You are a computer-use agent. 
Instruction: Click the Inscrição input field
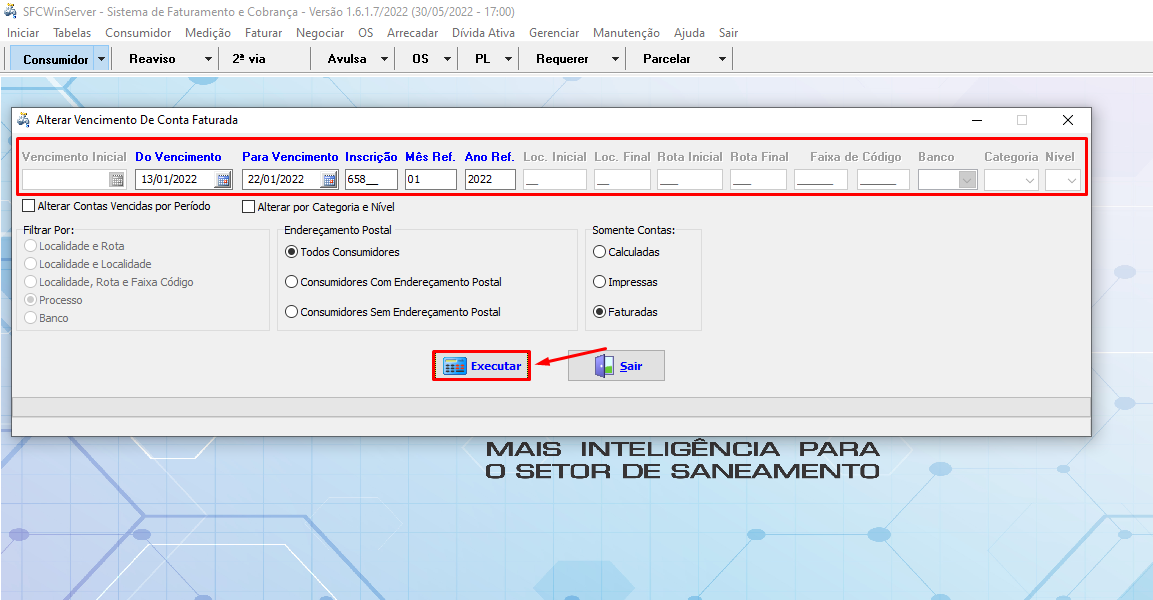point(371,180)
